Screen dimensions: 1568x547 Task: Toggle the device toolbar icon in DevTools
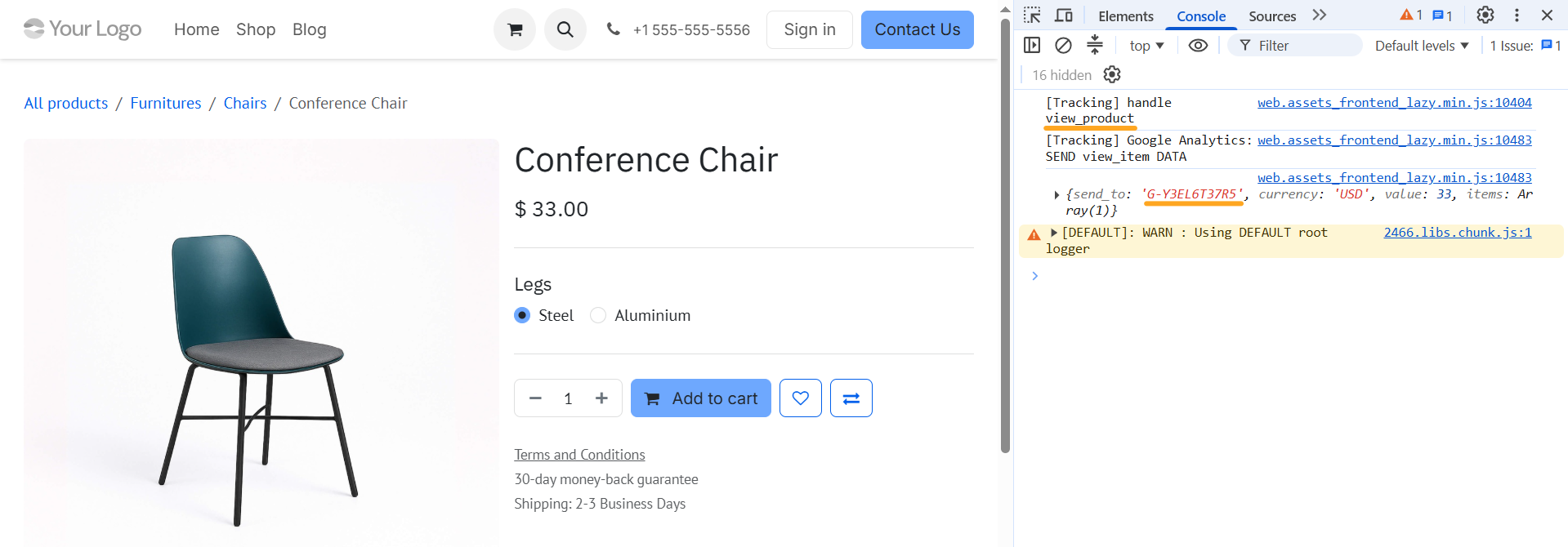pos(1064,16)
